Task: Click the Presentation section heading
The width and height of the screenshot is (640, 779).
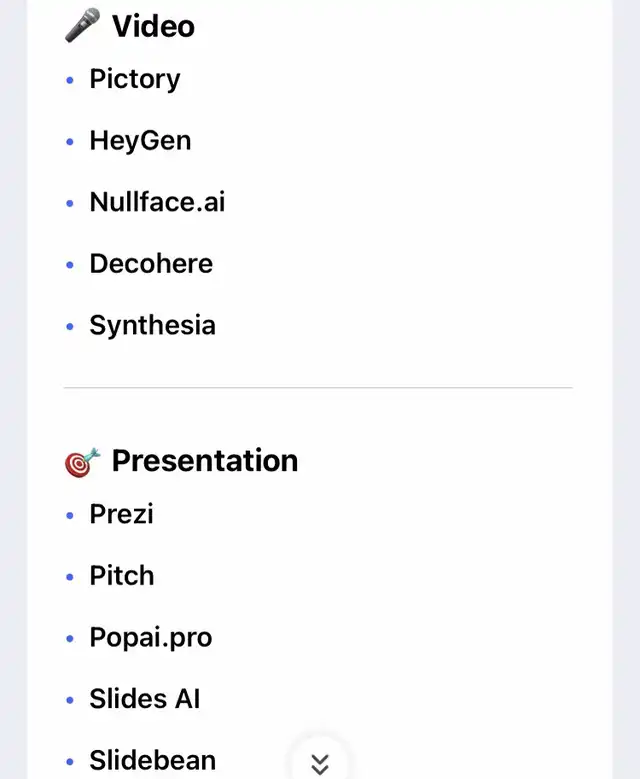Action: point(205,461)
